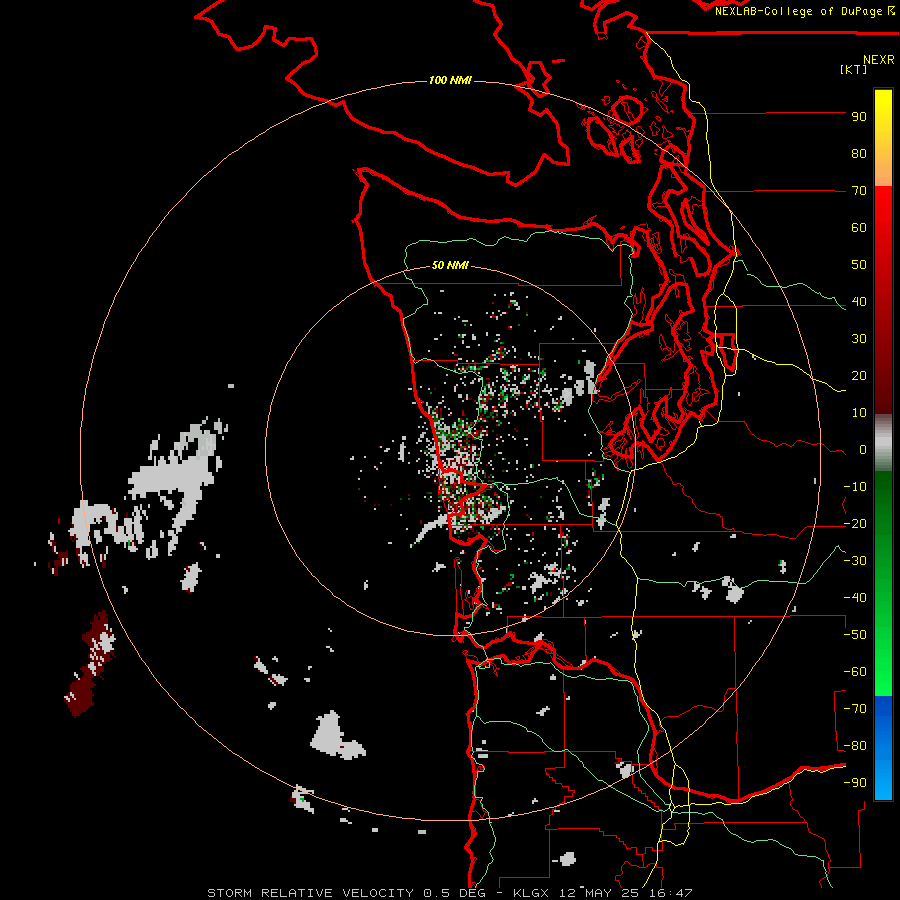Pick the yellow-orange band of the color scale

click(x=883, y=138)
